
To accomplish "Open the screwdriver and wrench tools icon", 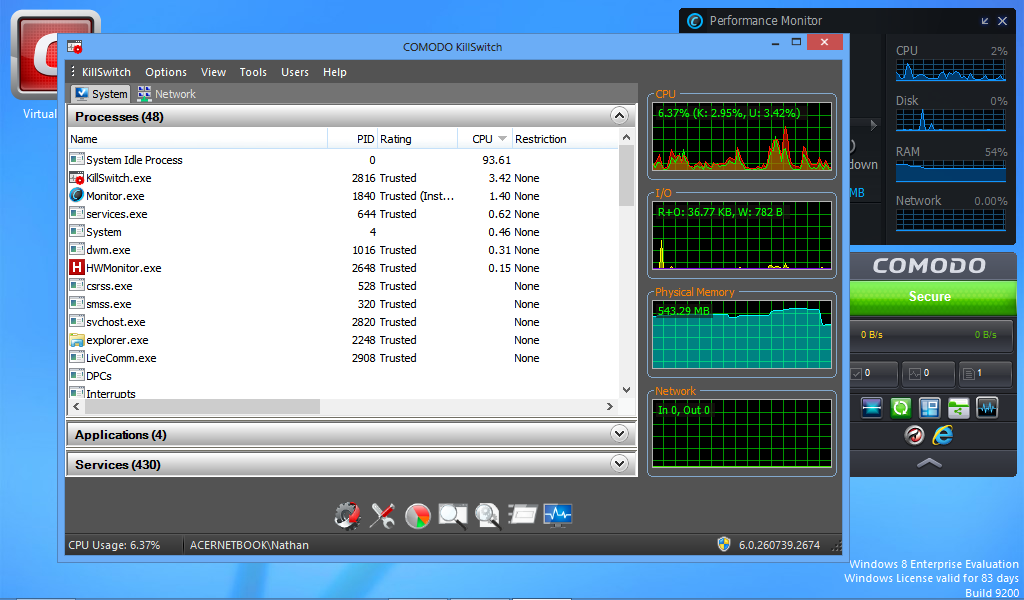I will tap(382, 515).
